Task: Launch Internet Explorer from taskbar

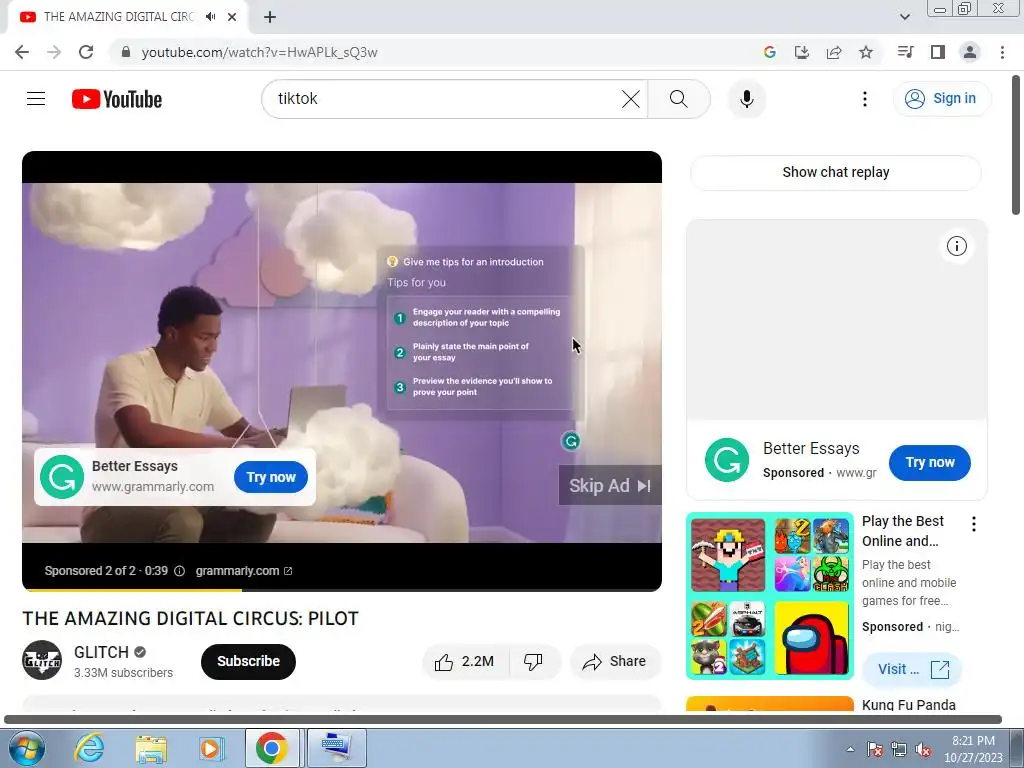Action: click(89, 748)
